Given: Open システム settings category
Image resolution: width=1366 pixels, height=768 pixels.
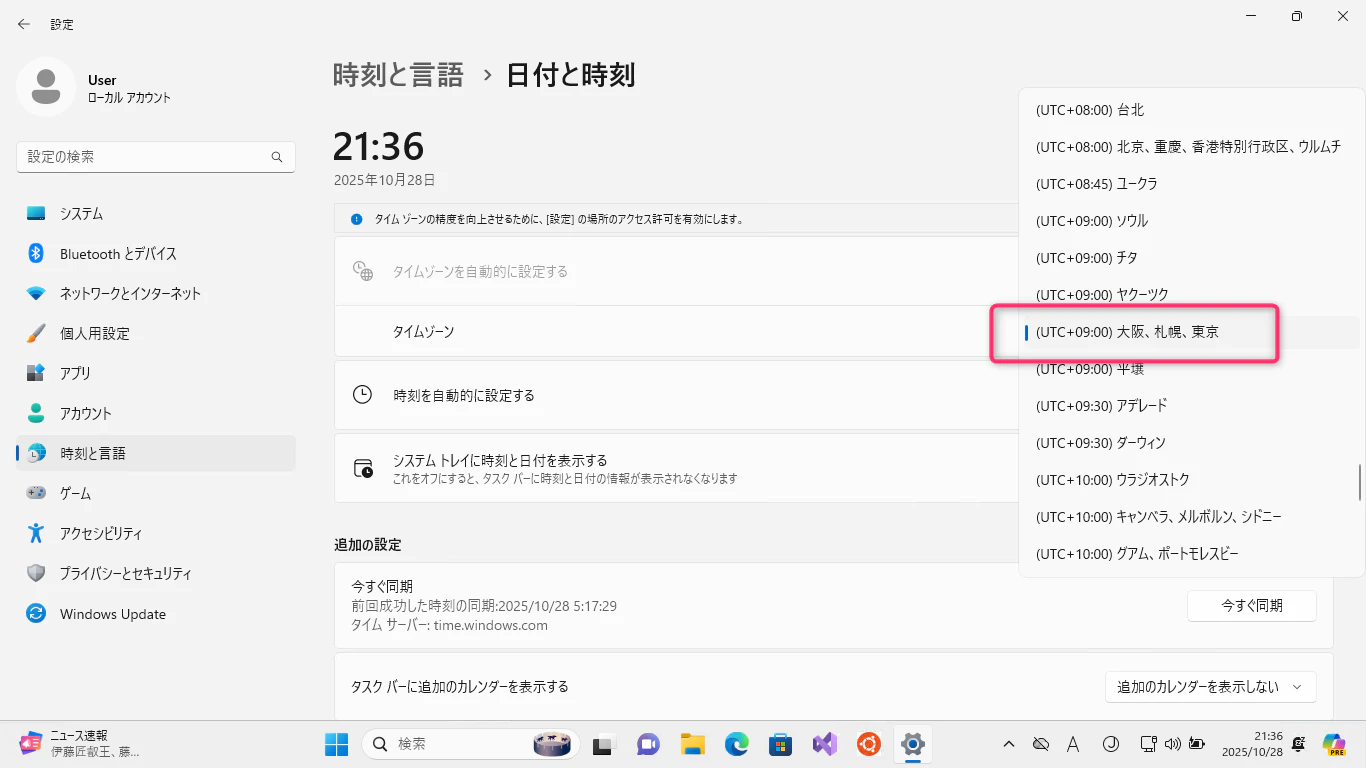Looking at the screenshot, I should [x=156, y=213].
